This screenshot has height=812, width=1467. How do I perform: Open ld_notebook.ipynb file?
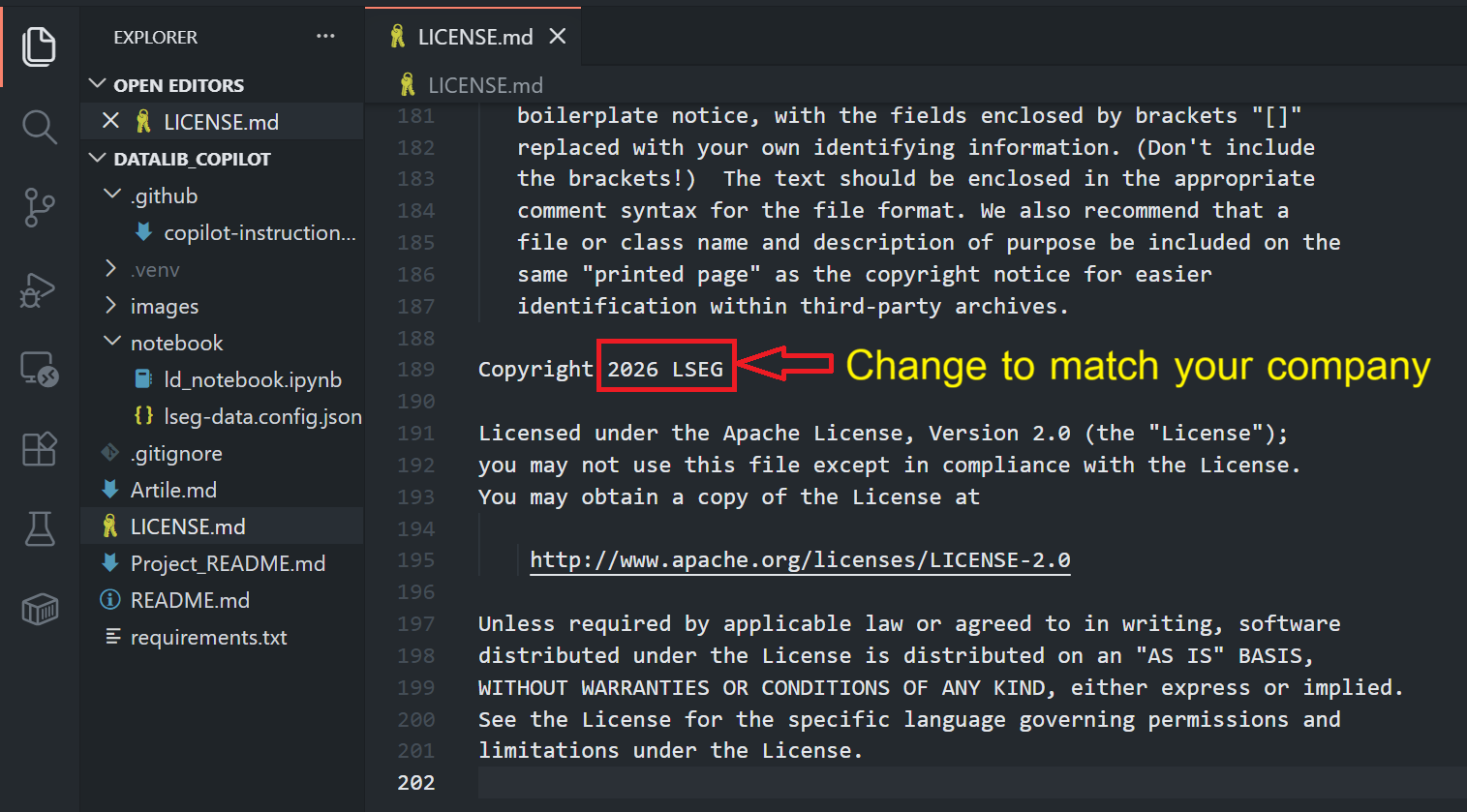[x=222, y=379]
